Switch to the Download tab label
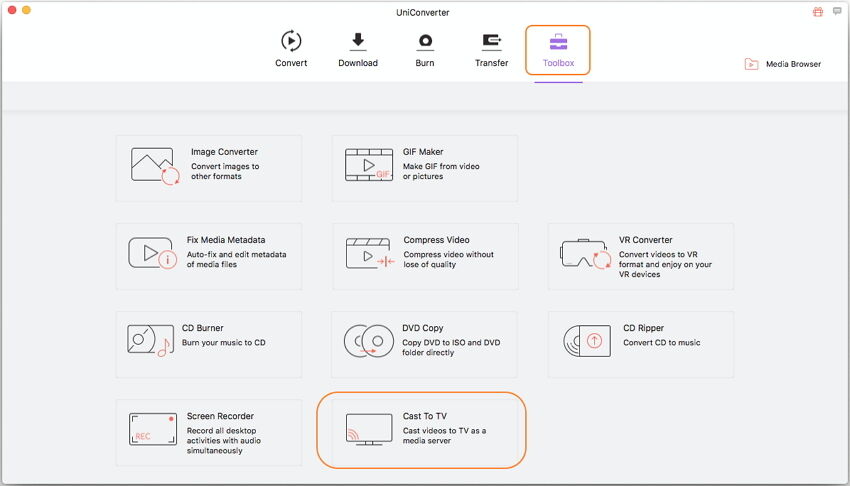Image resolution: width=850 pixels, height=486 pixels. (x=358, y=63)
